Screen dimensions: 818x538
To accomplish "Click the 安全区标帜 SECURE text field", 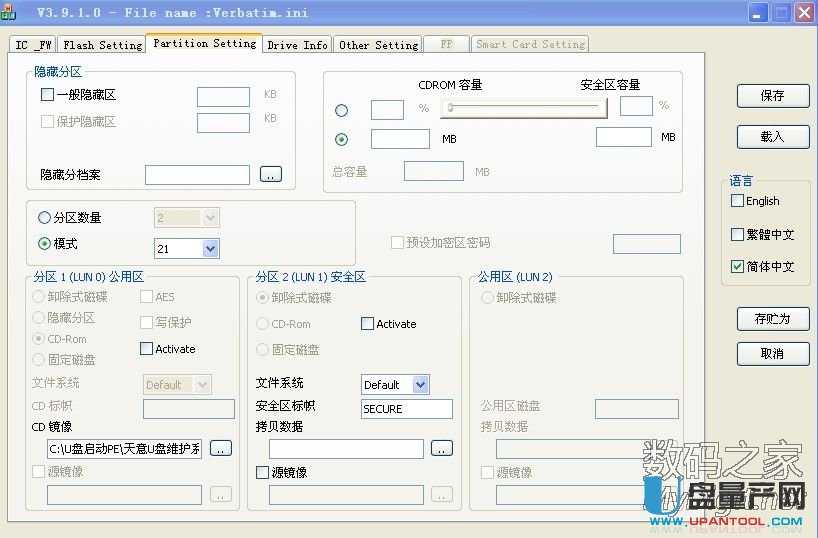I will 407,409.
